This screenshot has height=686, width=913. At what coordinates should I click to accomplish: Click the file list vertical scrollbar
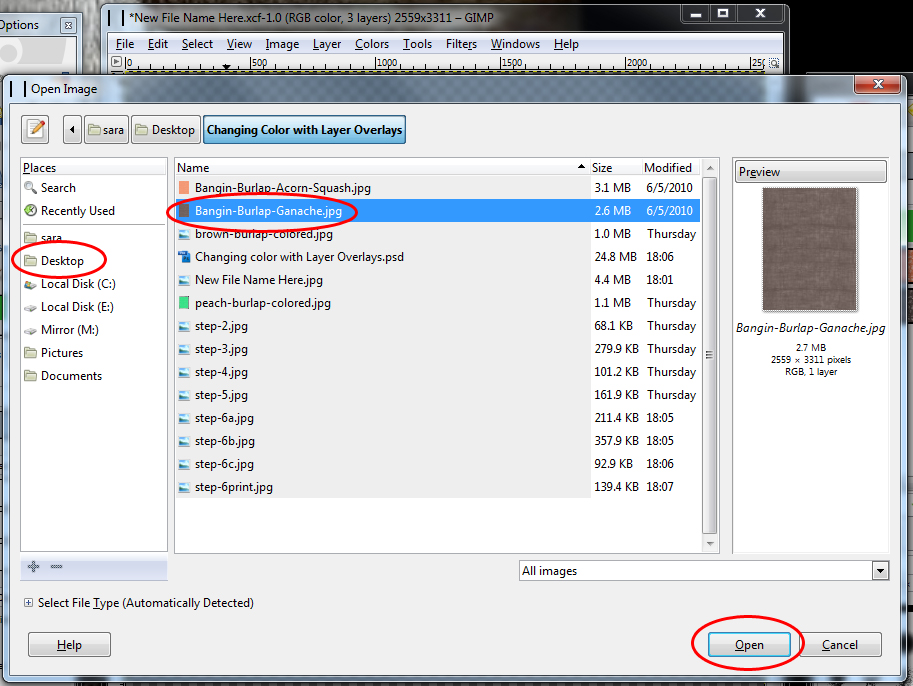pyautogui.click(x=709, y=355)
